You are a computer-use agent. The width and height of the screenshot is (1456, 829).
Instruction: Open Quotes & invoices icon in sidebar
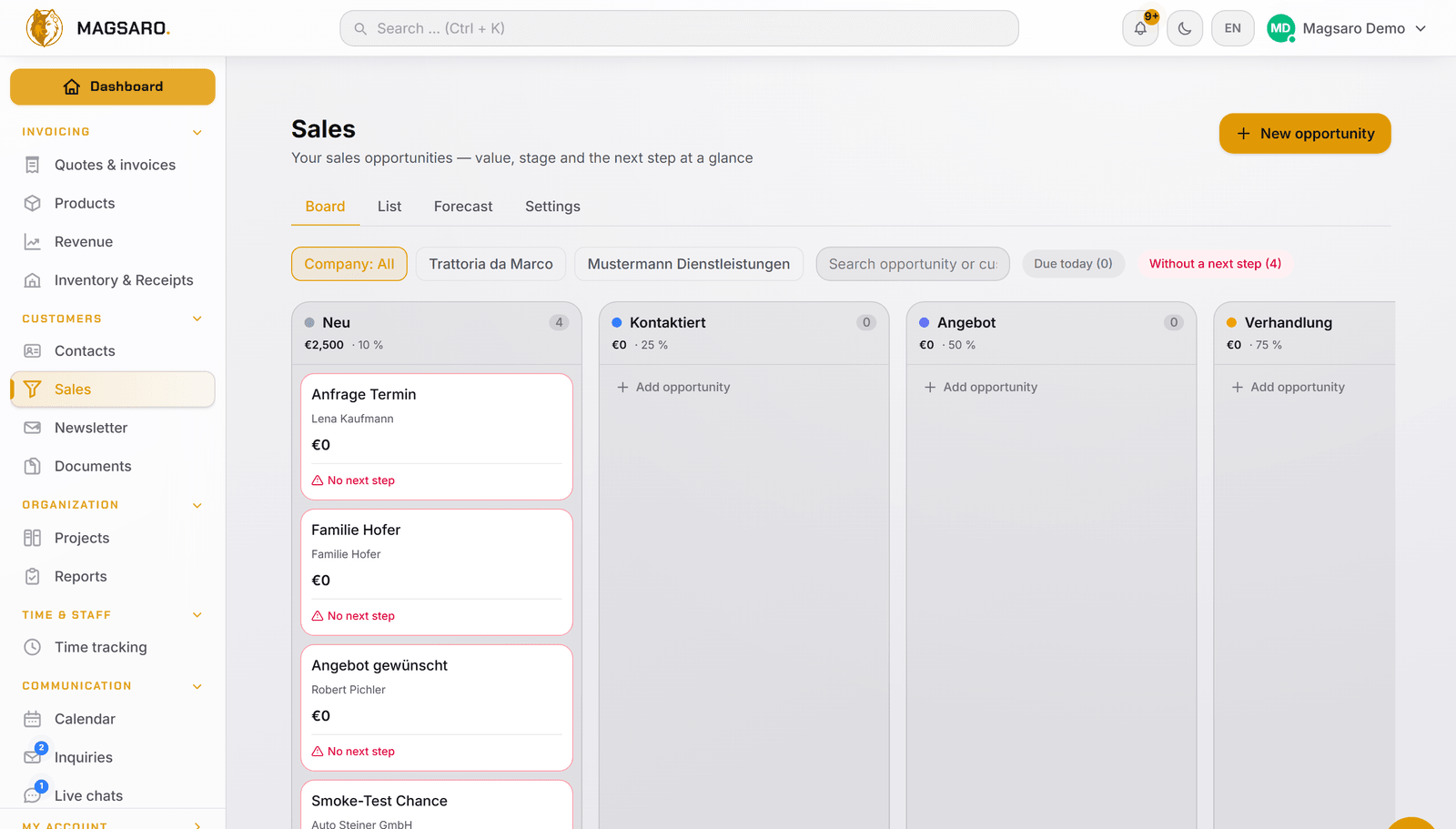[33, 165]
